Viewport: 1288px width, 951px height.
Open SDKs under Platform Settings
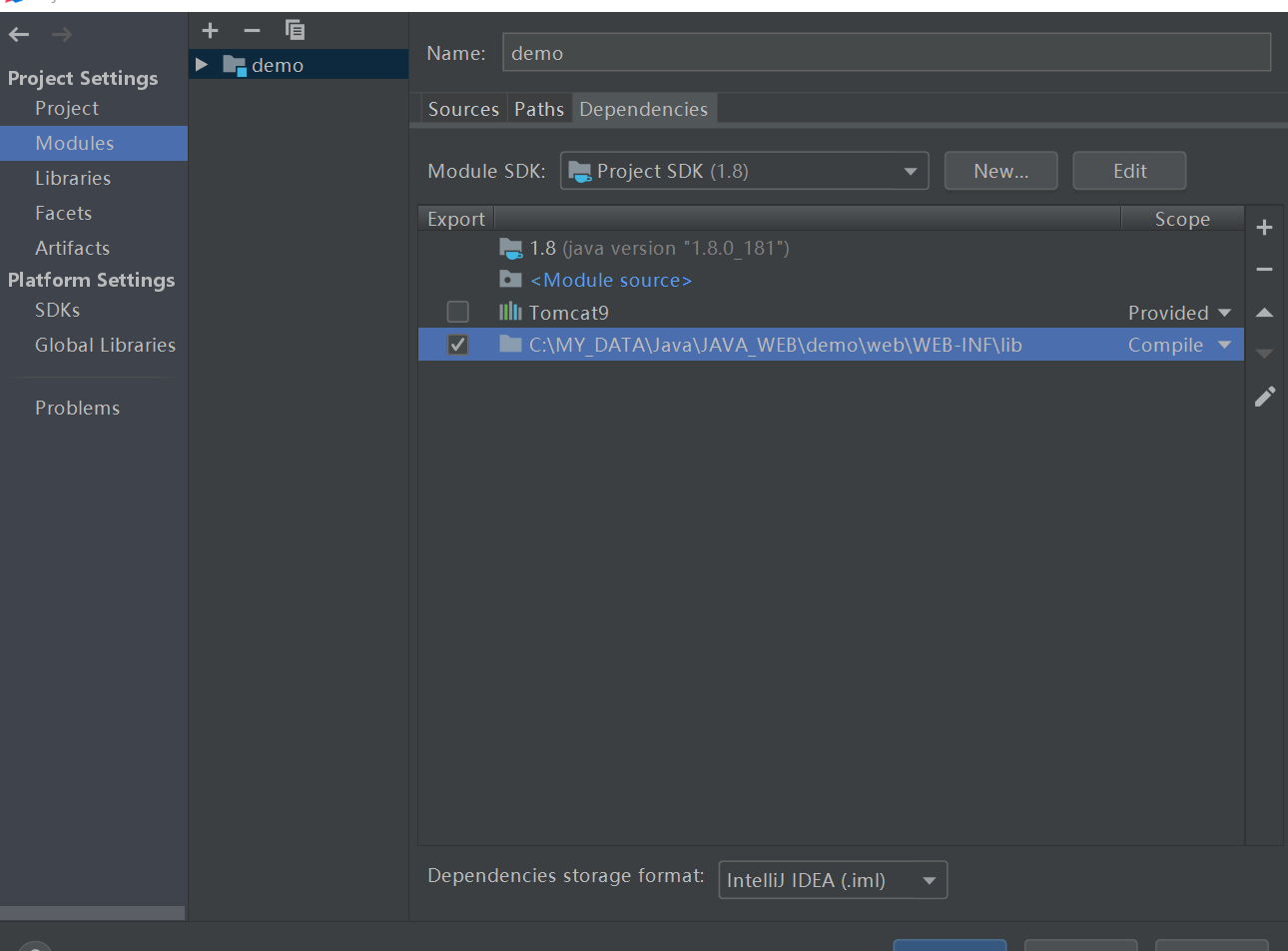[x=57, y=310]
